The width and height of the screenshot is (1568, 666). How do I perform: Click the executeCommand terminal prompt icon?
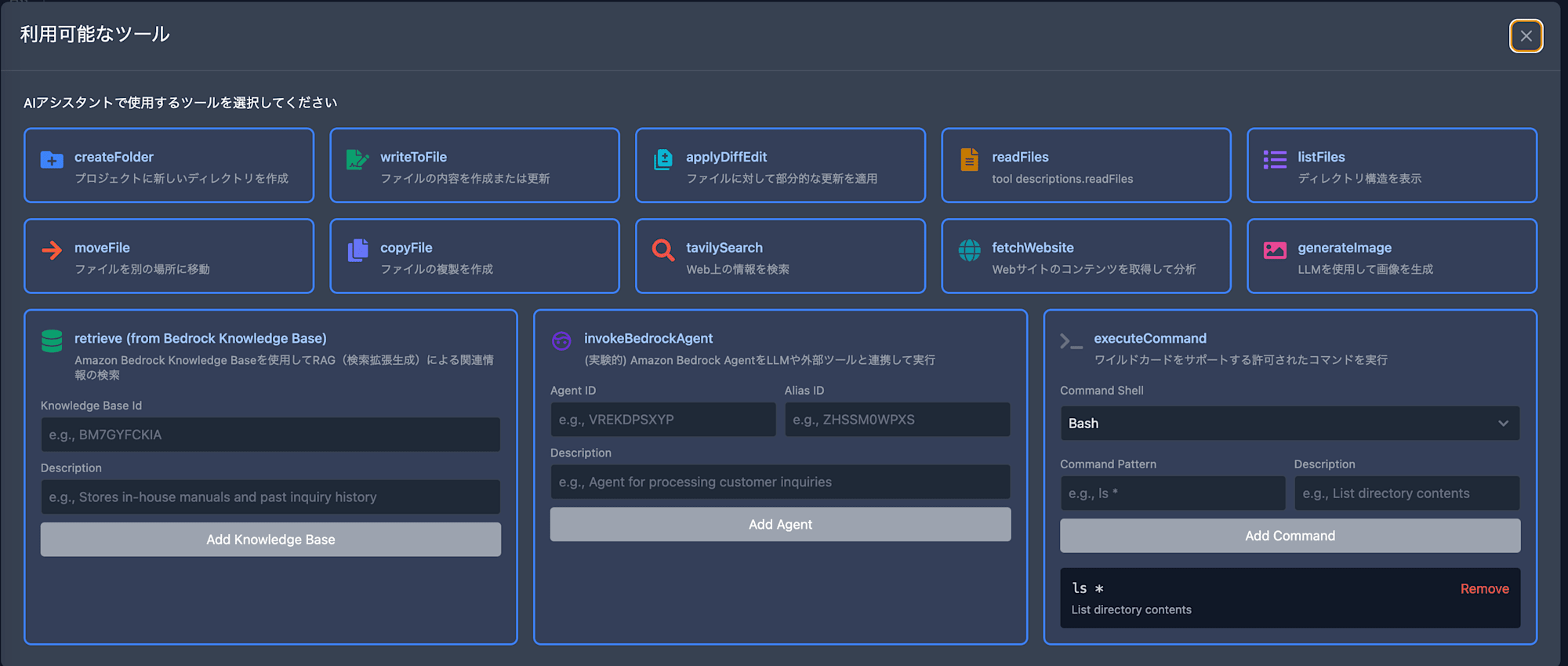[1071, 341]
